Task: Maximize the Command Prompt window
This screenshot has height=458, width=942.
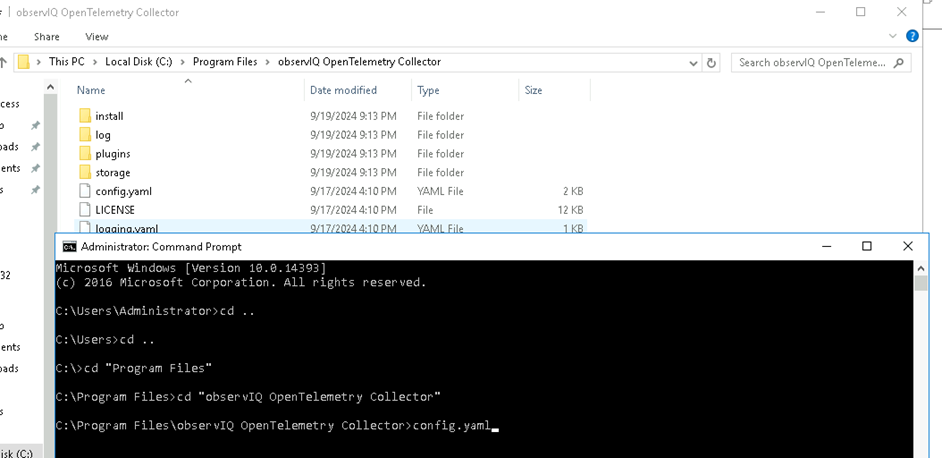Action: tap(866, 246)
